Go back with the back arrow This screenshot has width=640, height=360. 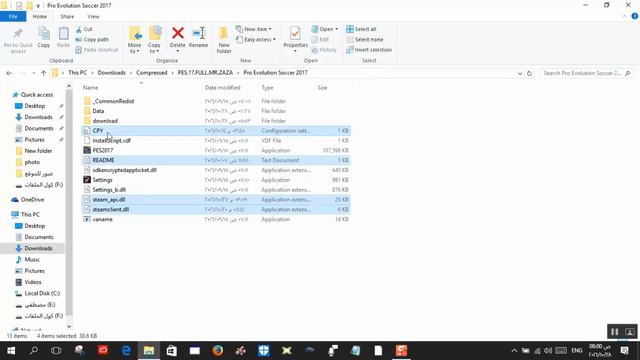(9, 73)
